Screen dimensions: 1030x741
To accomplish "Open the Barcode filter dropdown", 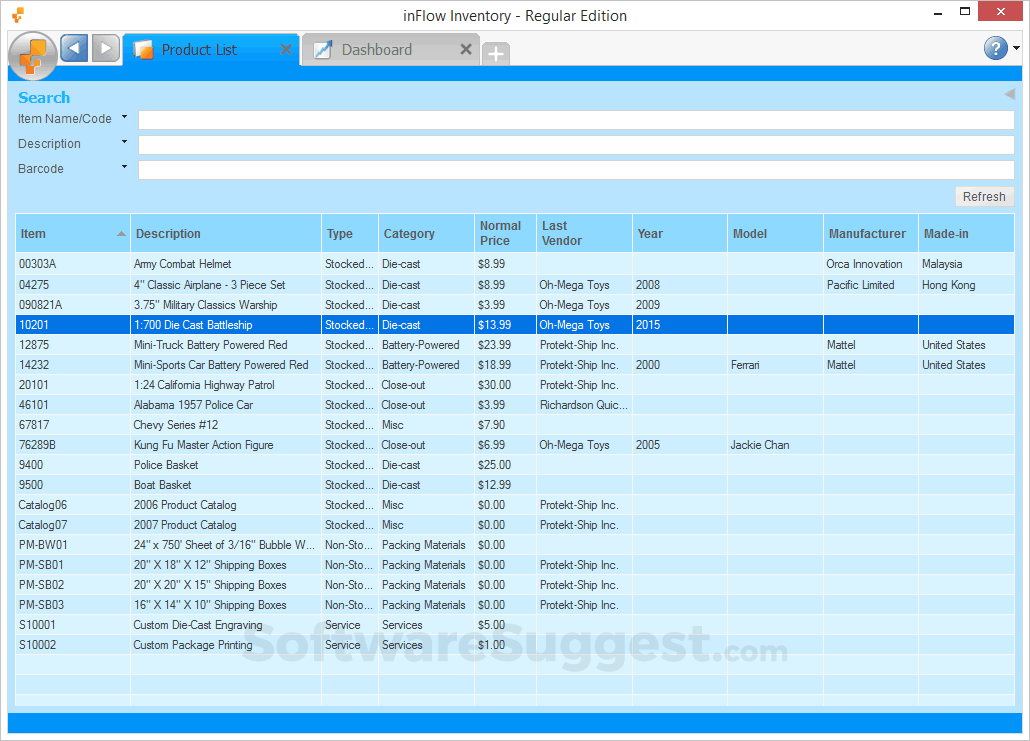I will pyautogui.click(x=125, y=167).
